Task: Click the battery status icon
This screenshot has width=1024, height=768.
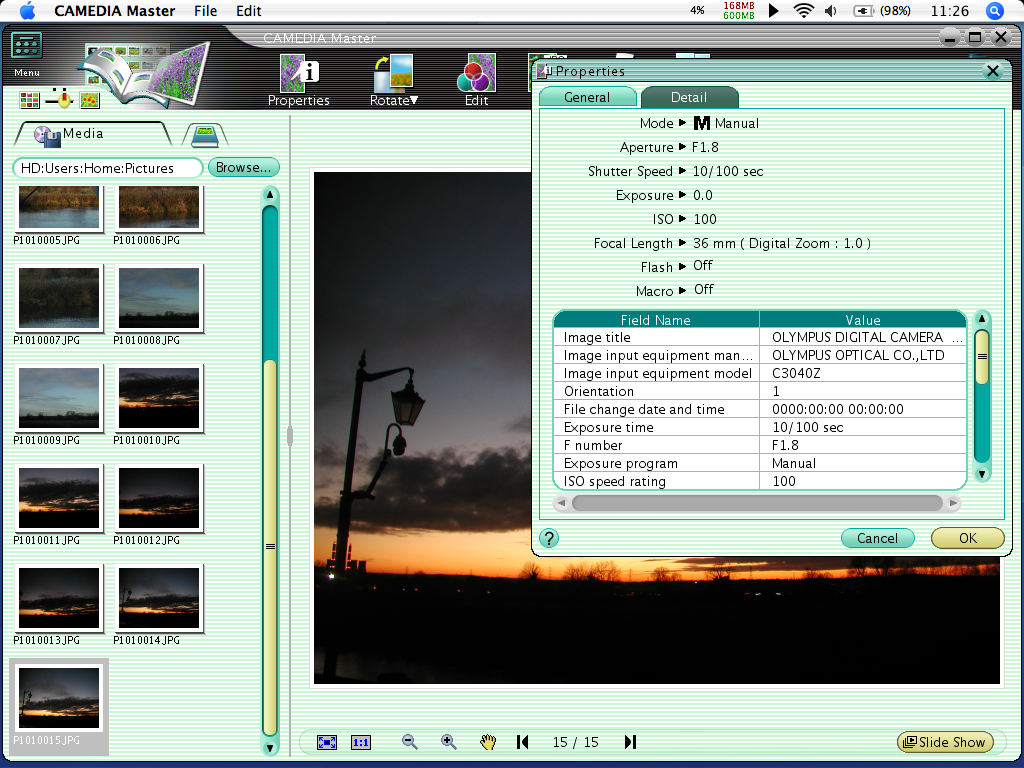Action: [863, 11]
